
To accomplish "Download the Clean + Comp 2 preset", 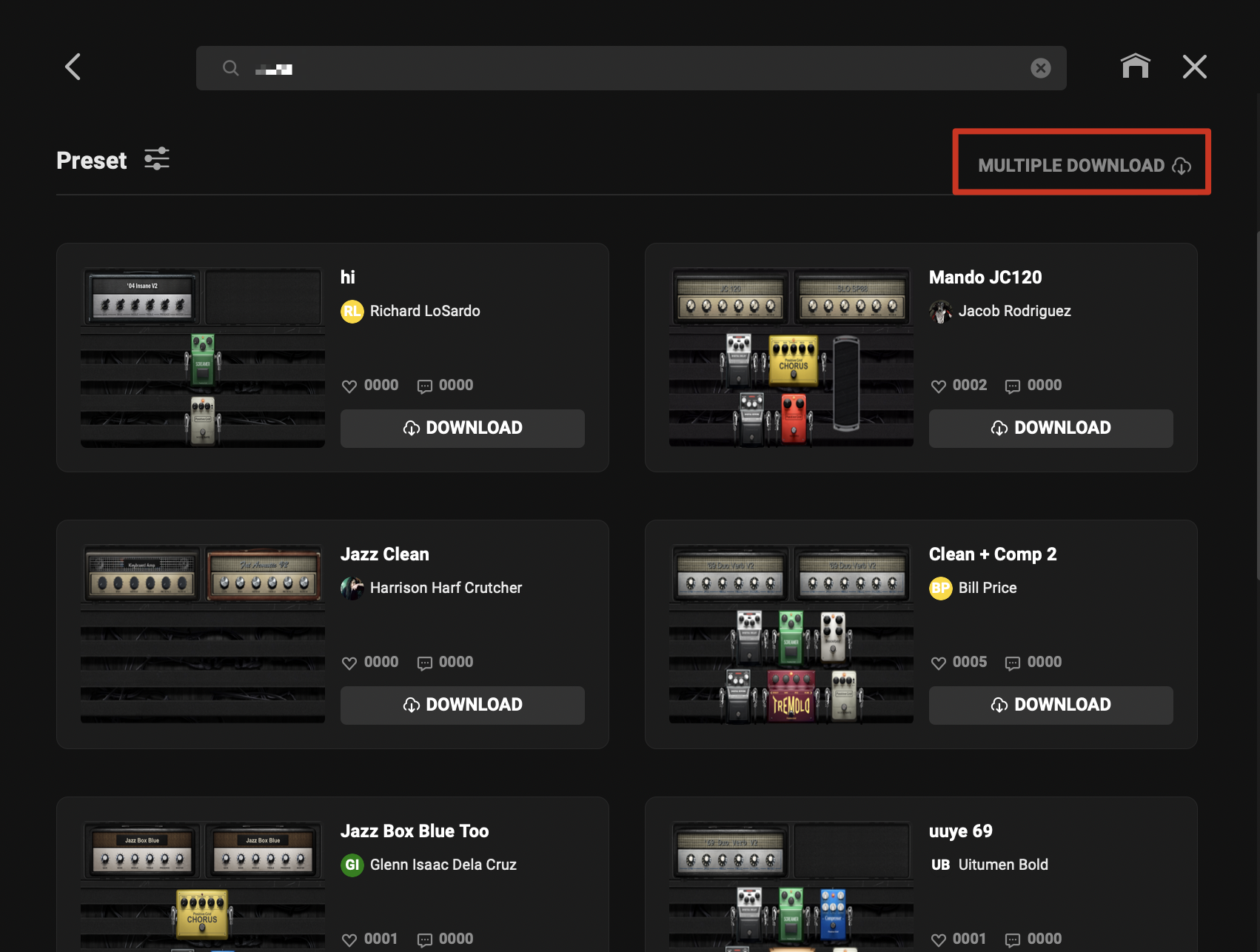I will (x=1050, y=705).
